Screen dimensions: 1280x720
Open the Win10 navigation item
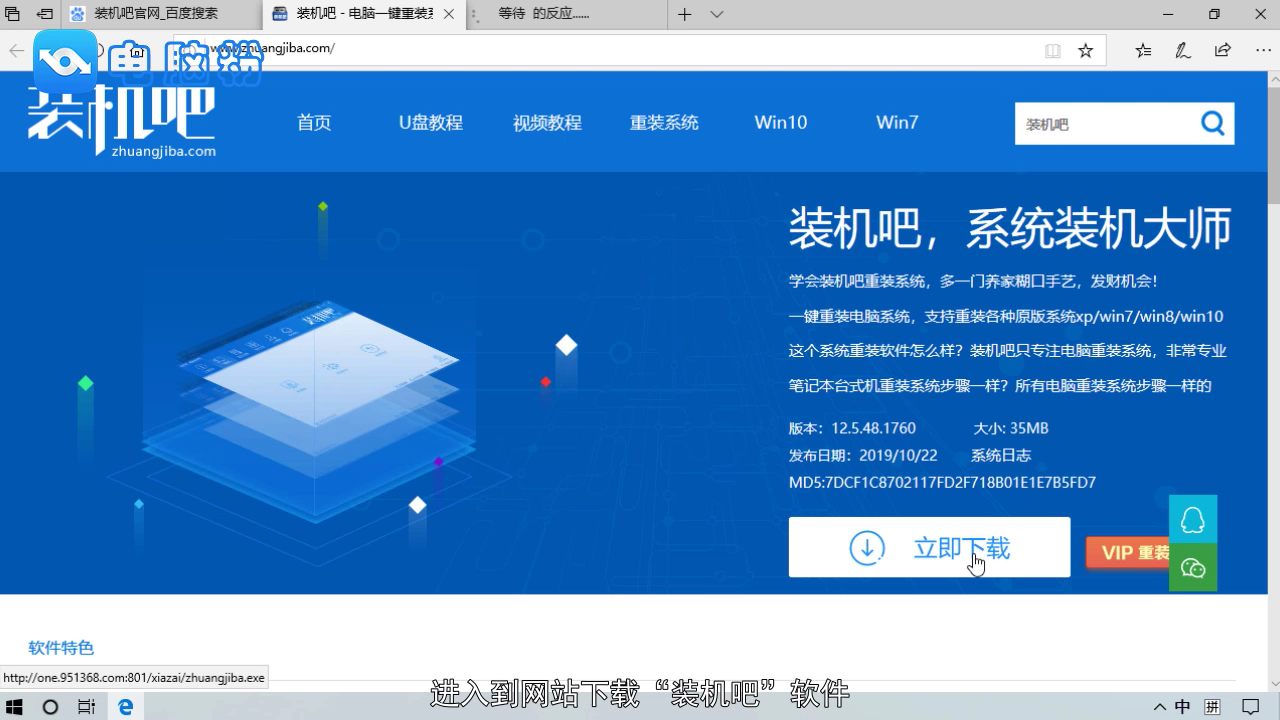[781, 123]
